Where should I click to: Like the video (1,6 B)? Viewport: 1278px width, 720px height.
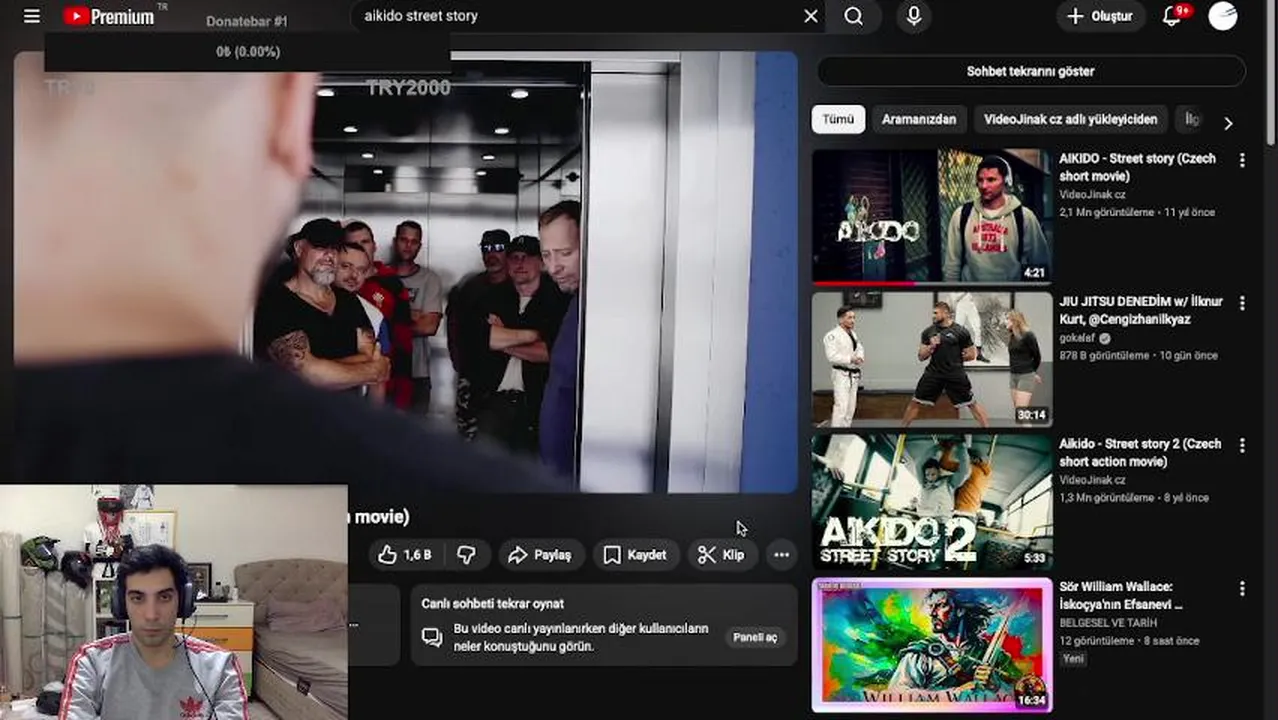(404, 555)
